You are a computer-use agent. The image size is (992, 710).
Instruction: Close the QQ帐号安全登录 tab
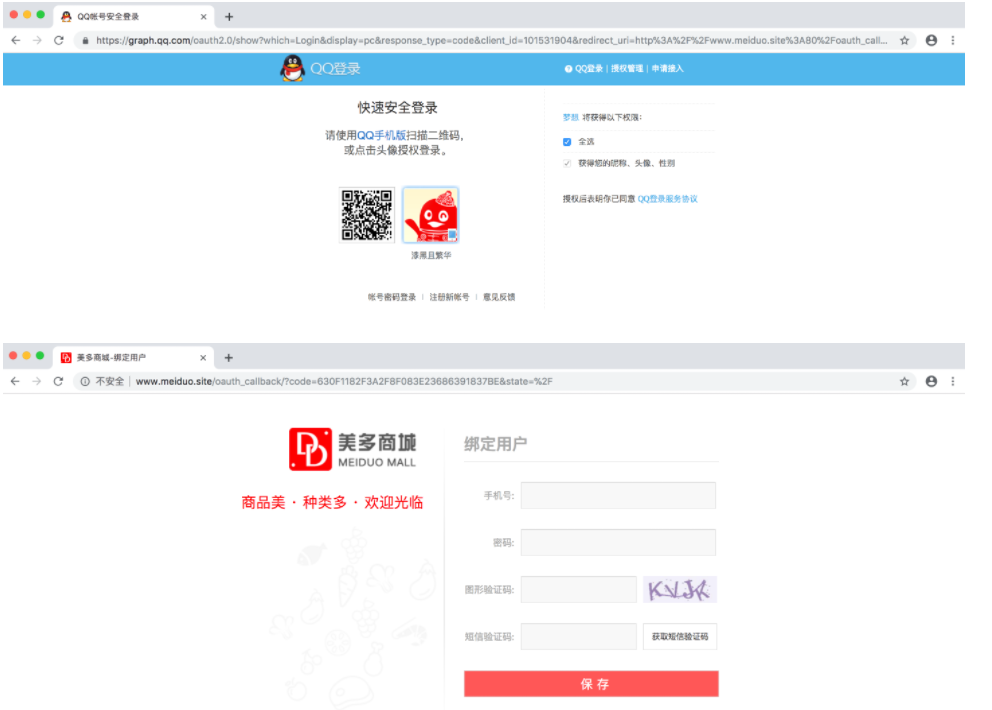[203, 17]
